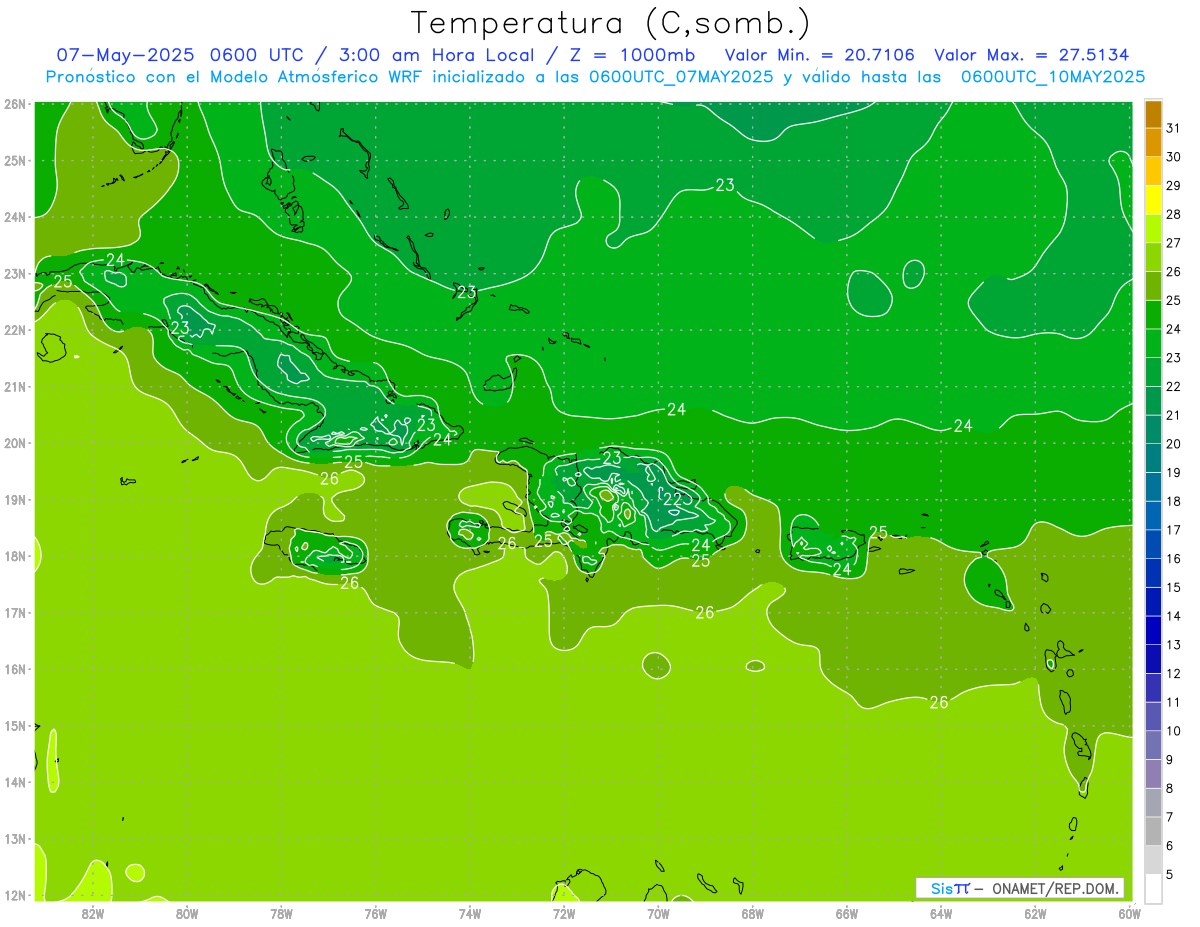The height and width of the screenshot is (927, 1200).
Task: Click the 'Temperatura (C,somb.)' map title
Action: (611, 23)
